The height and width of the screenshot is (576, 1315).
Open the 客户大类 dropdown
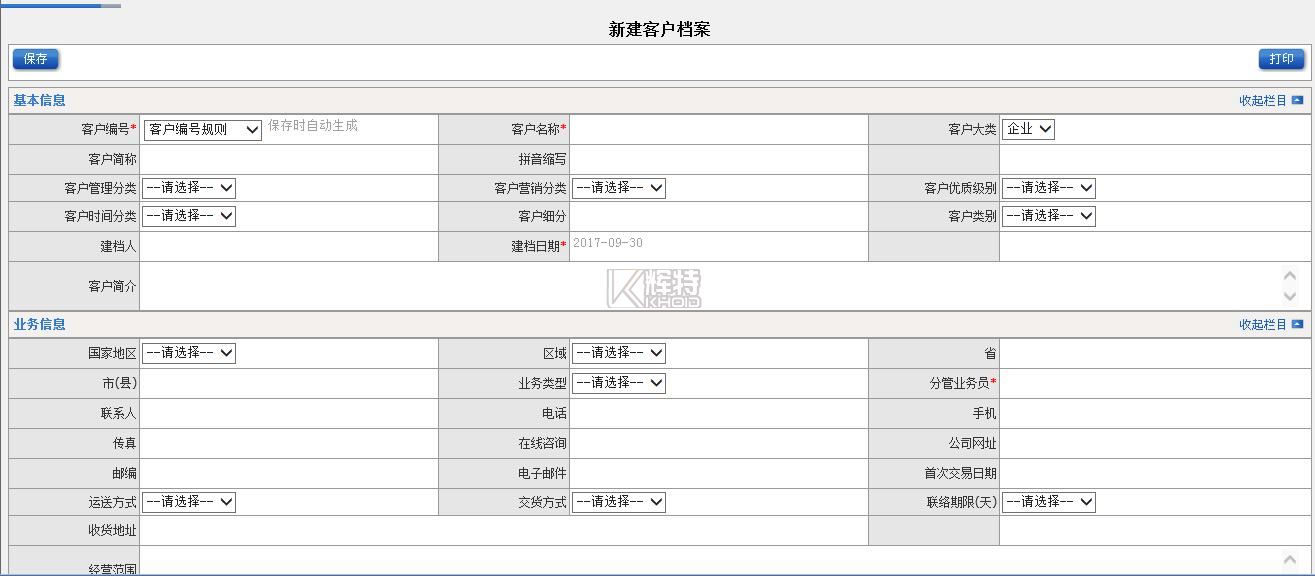(1028, 129)
